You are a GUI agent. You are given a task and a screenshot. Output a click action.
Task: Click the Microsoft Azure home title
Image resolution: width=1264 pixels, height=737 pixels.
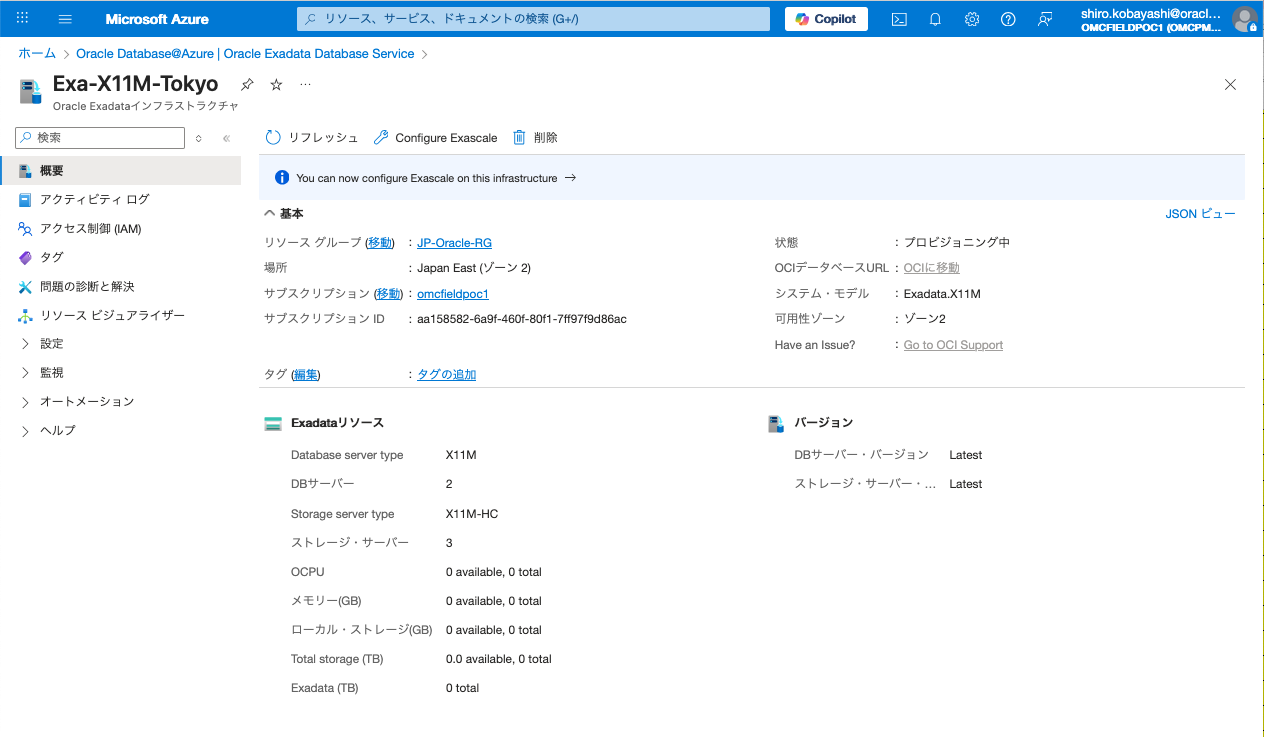[157, 19]
